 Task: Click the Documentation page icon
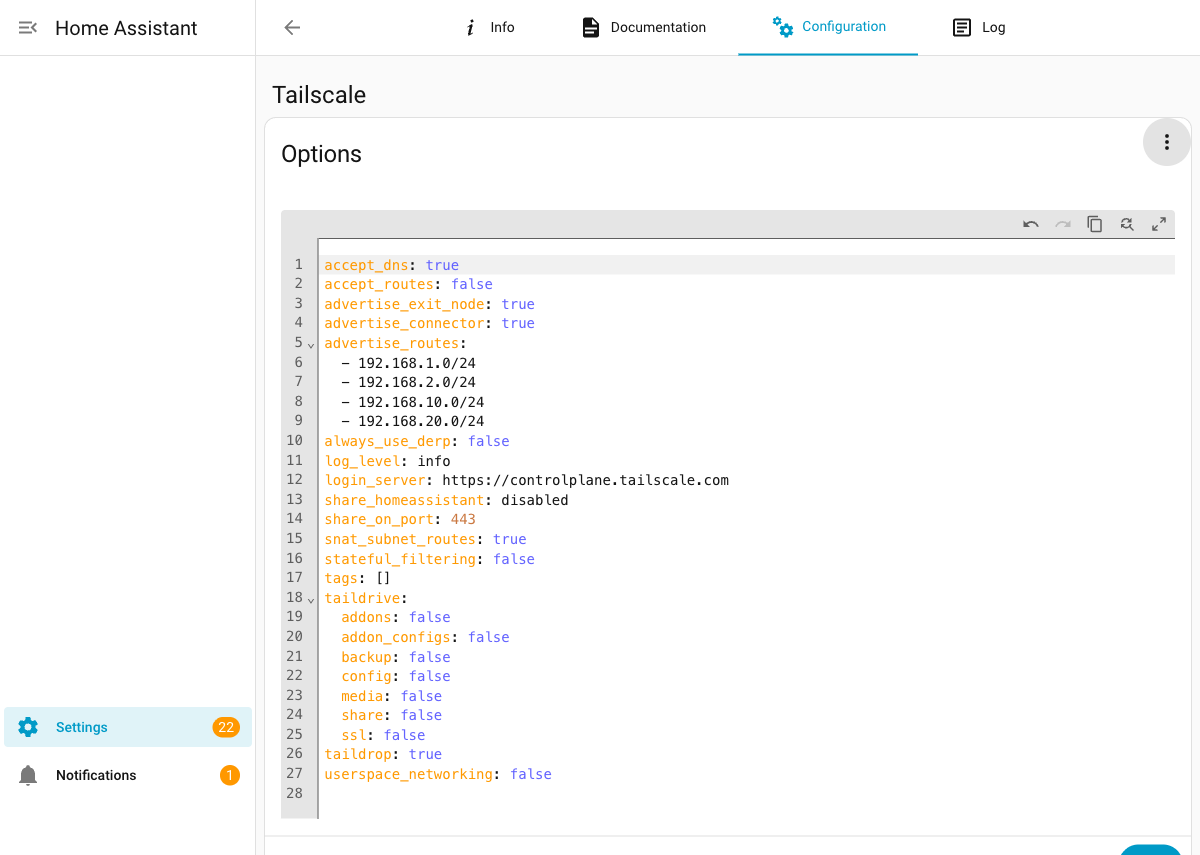click(x=591, y=28)
